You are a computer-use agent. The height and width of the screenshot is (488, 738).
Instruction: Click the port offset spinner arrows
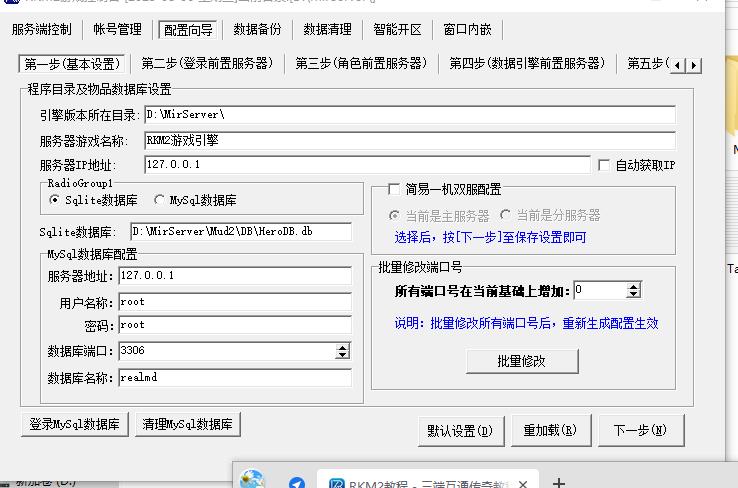[x=633, y=291]
